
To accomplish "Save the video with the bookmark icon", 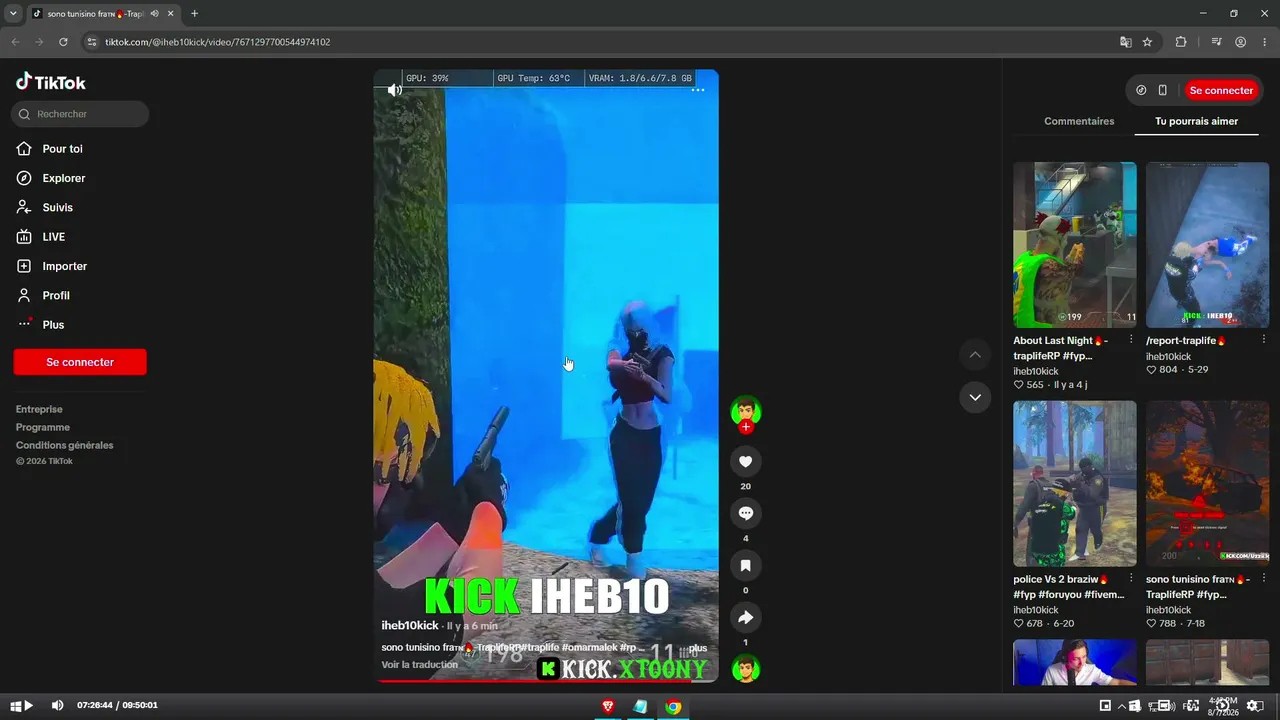I will [746, 566].
